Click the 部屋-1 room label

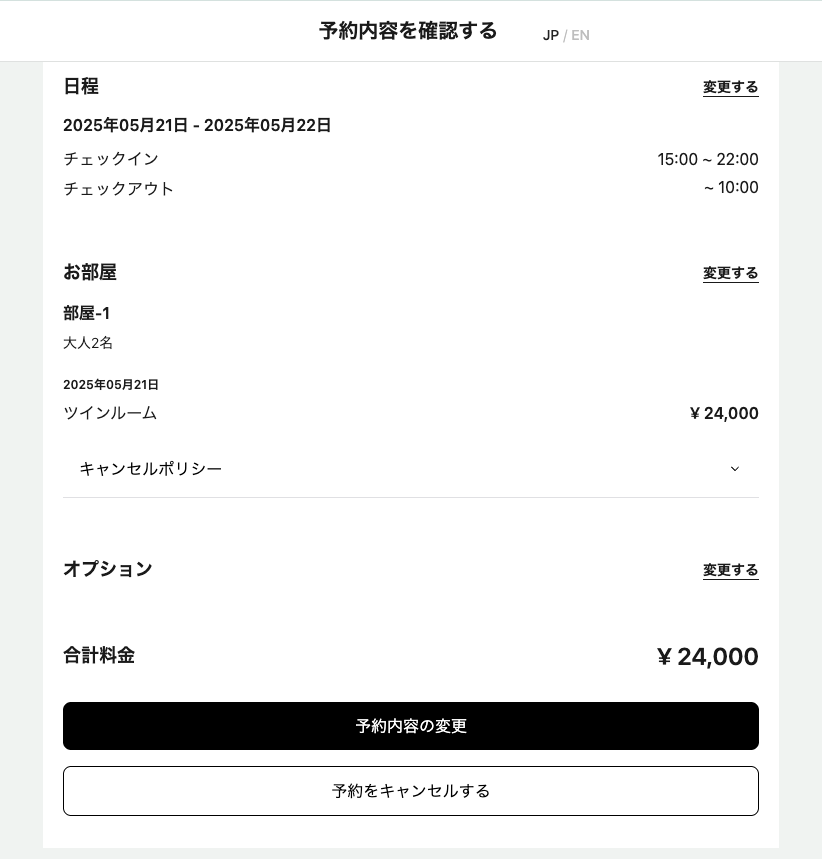click(x=87, y=314)
